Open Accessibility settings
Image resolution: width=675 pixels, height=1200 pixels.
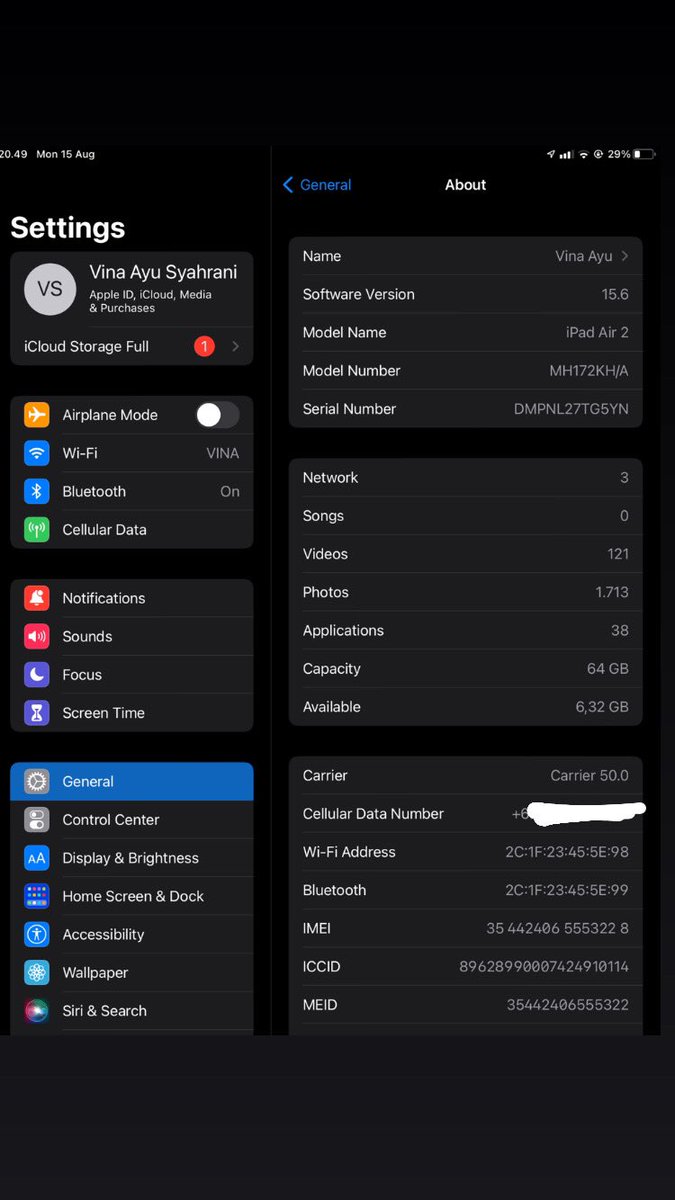point(132,934)
